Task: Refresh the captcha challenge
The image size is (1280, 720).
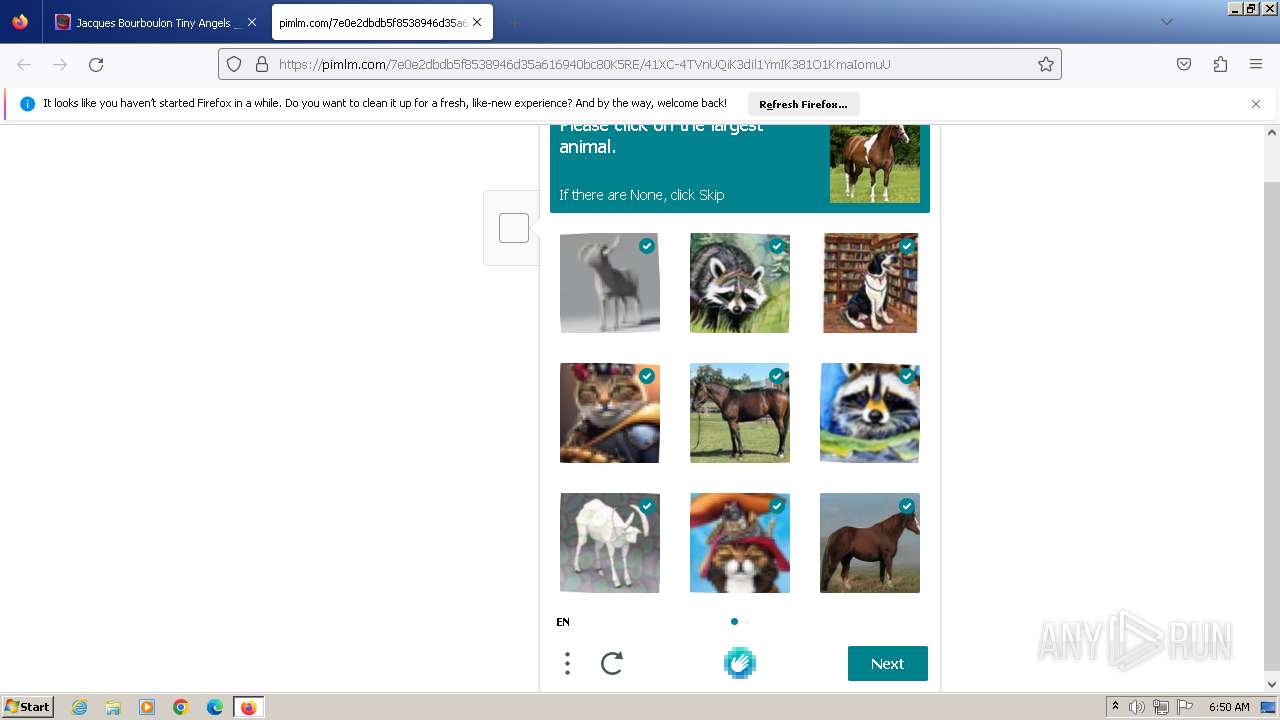Action: 612,663
